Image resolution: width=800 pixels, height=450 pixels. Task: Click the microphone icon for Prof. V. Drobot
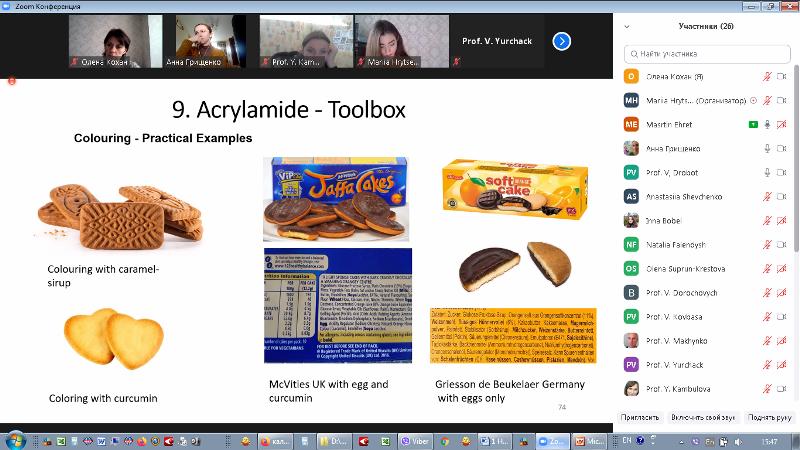[767, 172]
